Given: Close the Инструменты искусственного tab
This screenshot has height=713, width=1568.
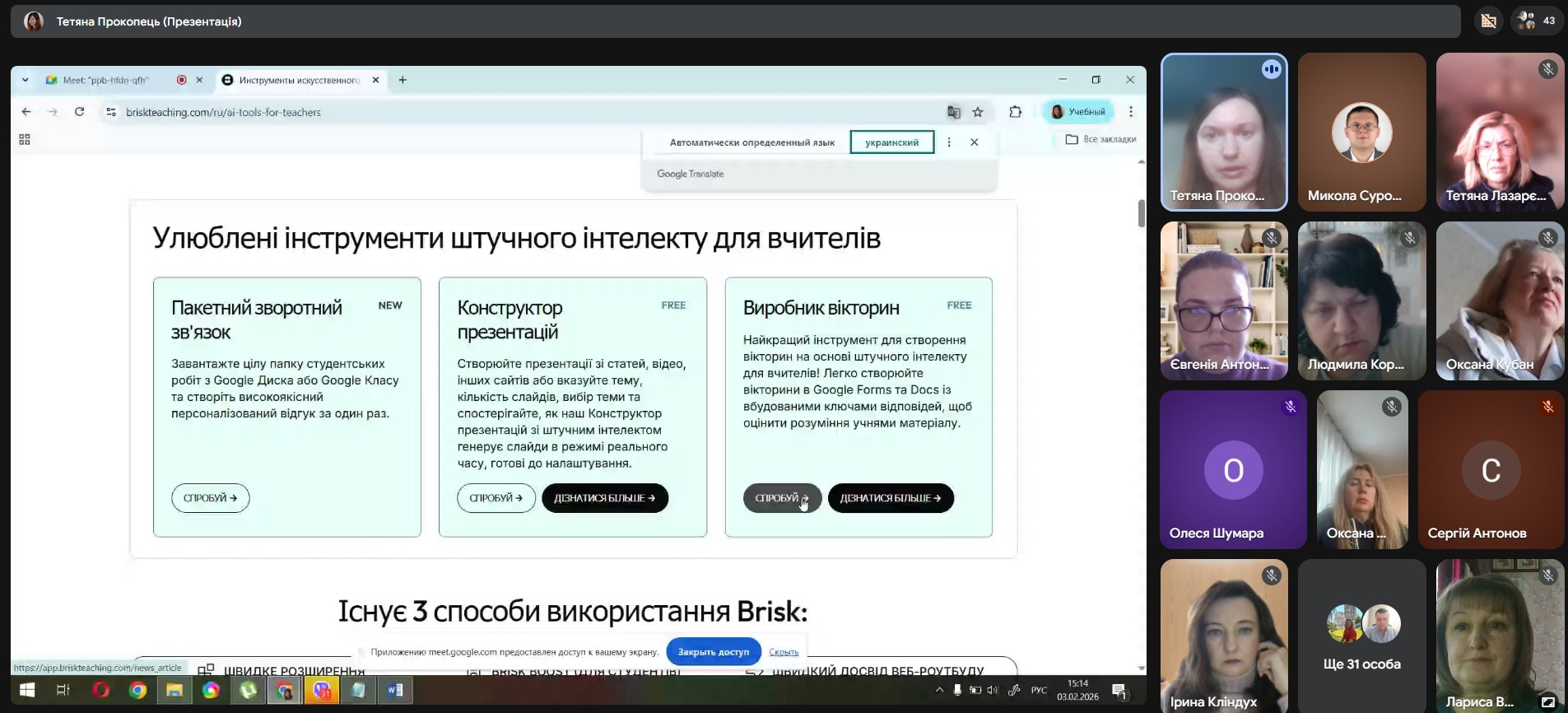Looking at the screenshot, I should [x=375, y=80].
